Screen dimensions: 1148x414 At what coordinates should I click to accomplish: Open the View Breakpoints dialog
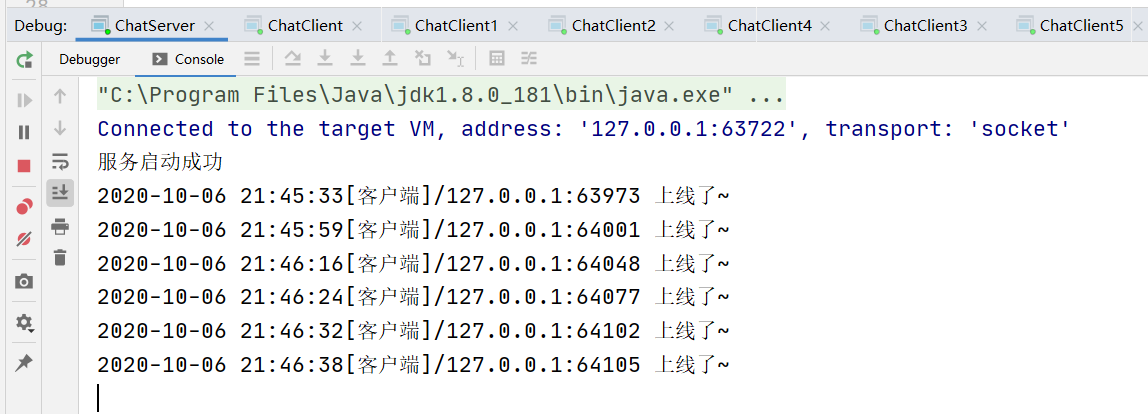click(24, 207)
